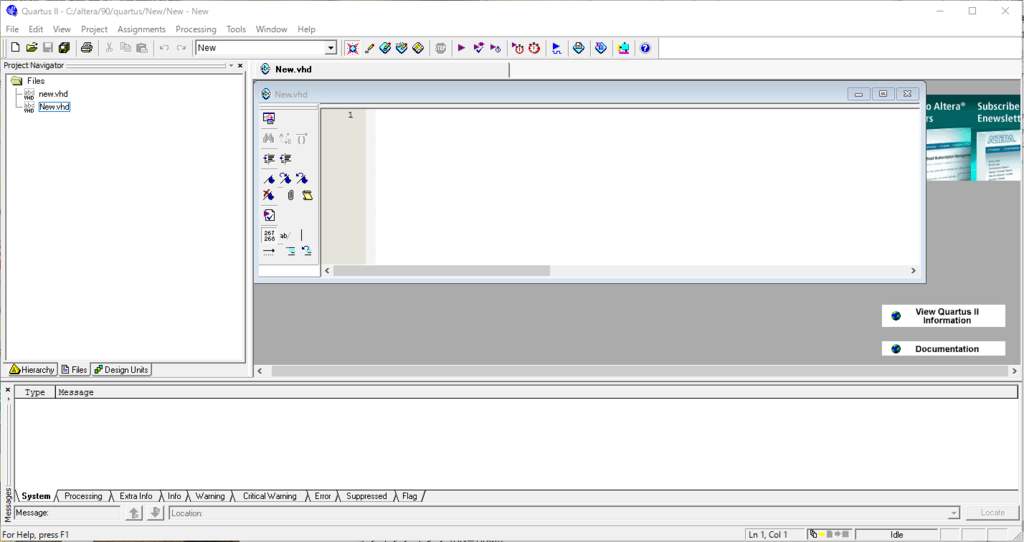
Task: Click the editor horizontal scrollbar thumb
Action: pyautogui.click(x=441, y=270)
